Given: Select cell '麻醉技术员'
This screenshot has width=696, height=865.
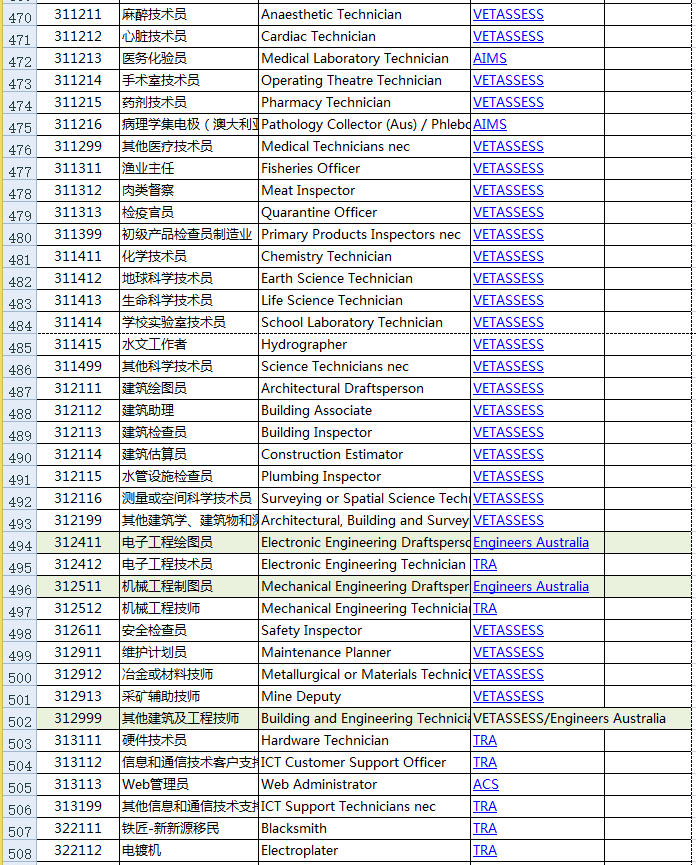Looking at the screenshot, I should pos(189,14).
